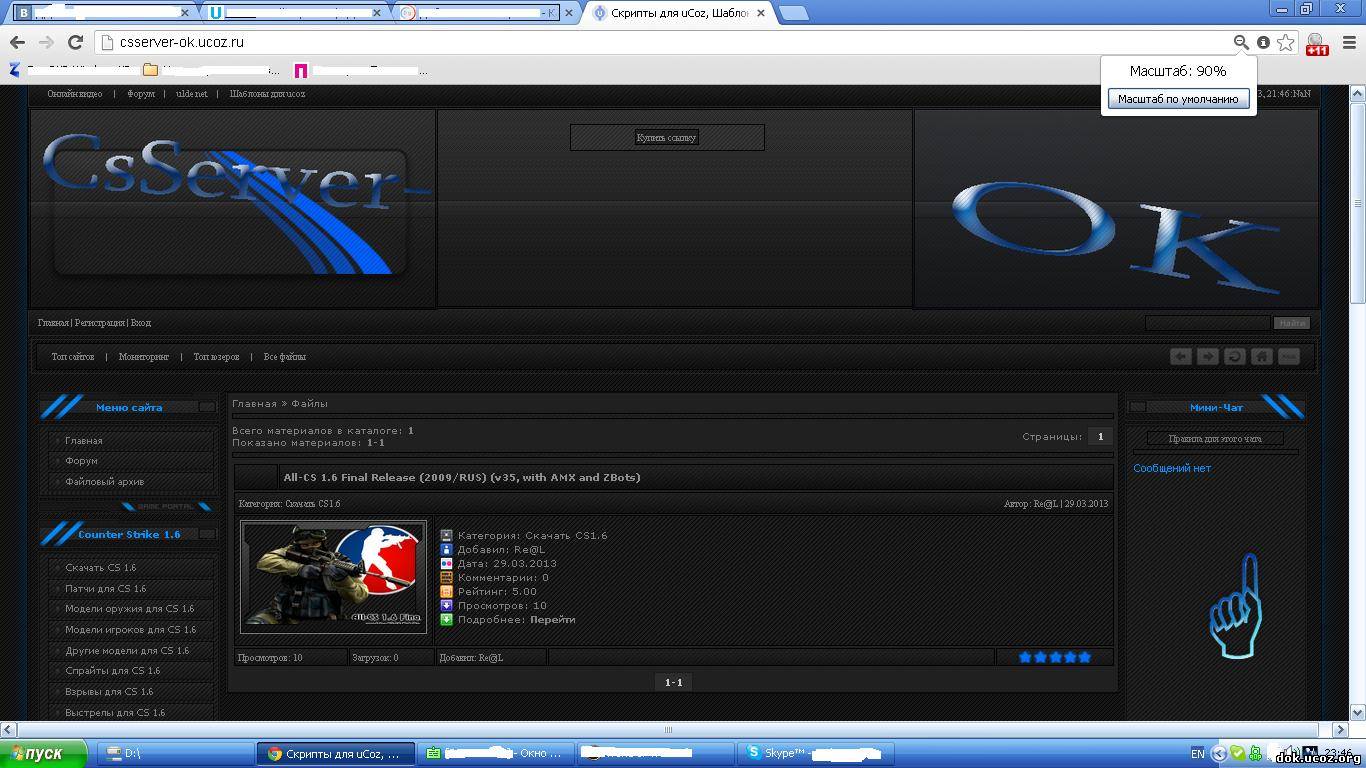This screenshot has height=768, width=1366.
Task: Open the Форум link in site menu
Action: pyautogui.click(x=81, y=461)
